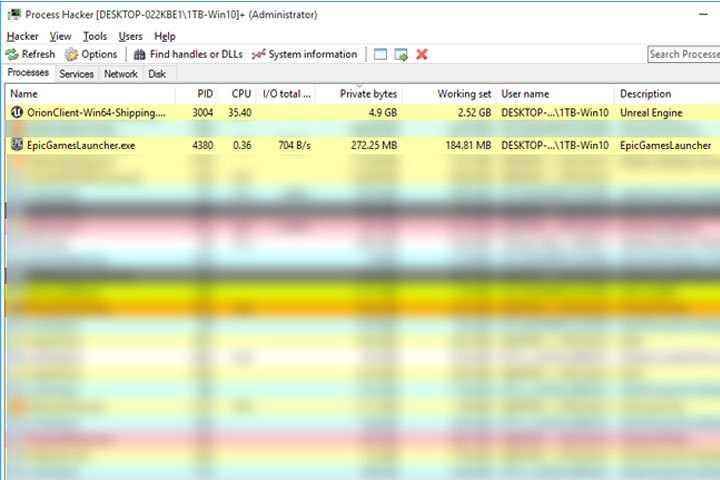The image size is (720, 480).
Task: Click the Unreal Engine icon of OrionClient row
Action: 17,112
